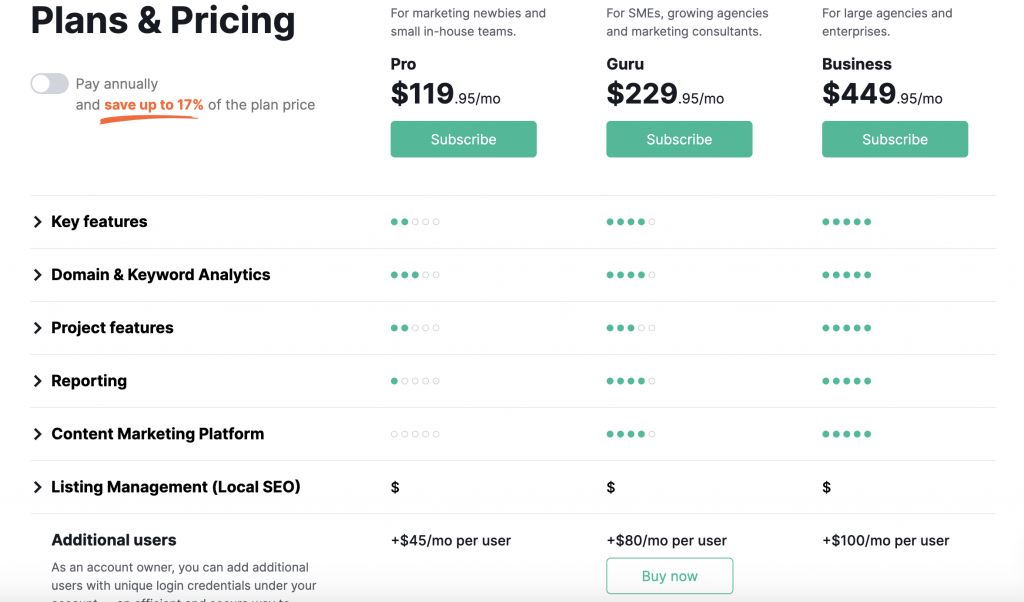Expand the Project features chevron
The image size is (1024, 602).
[37, 328]
